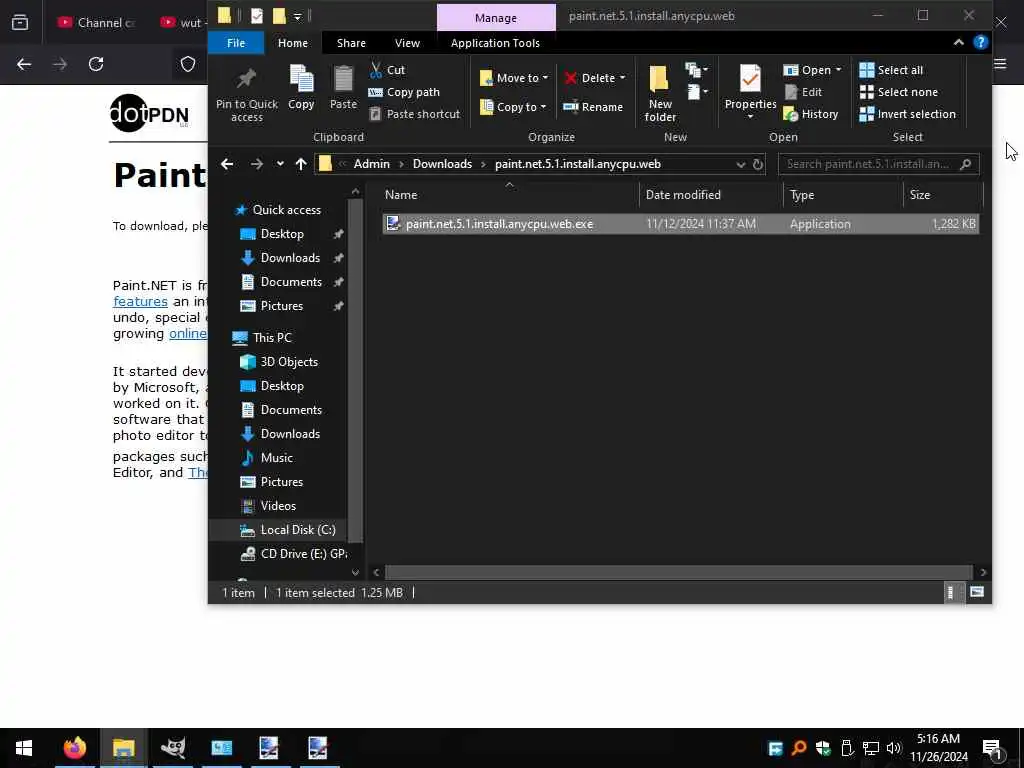The image size is (1024, 768).
Task: Switch to the Home tab
Action: pos(293,43)
